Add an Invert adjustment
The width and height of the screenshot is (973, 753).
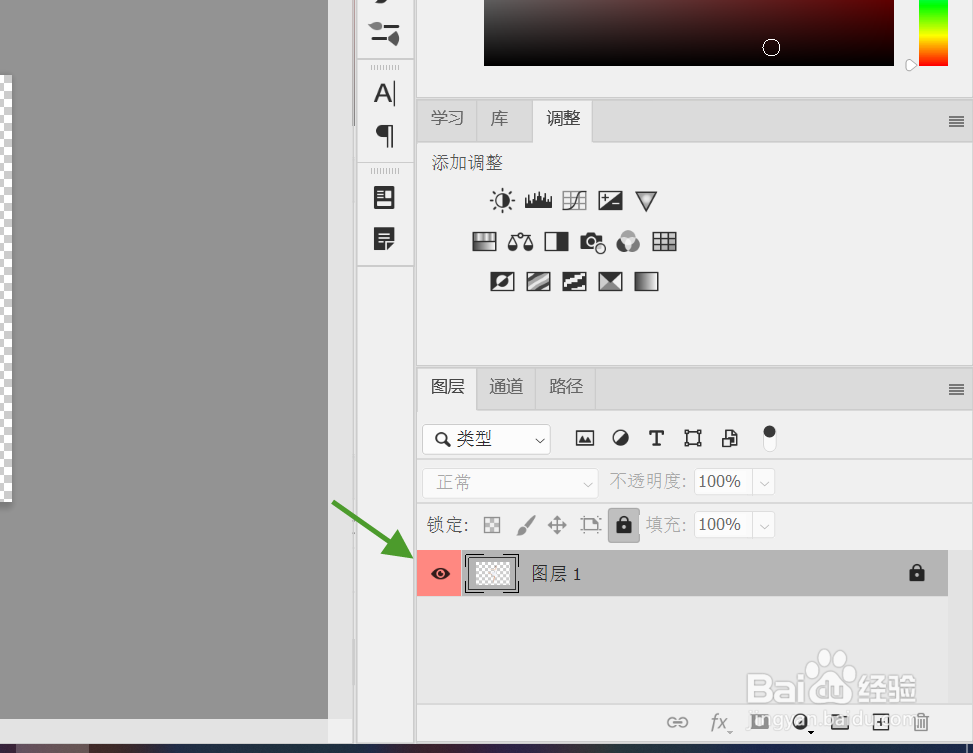coord(502,282)
